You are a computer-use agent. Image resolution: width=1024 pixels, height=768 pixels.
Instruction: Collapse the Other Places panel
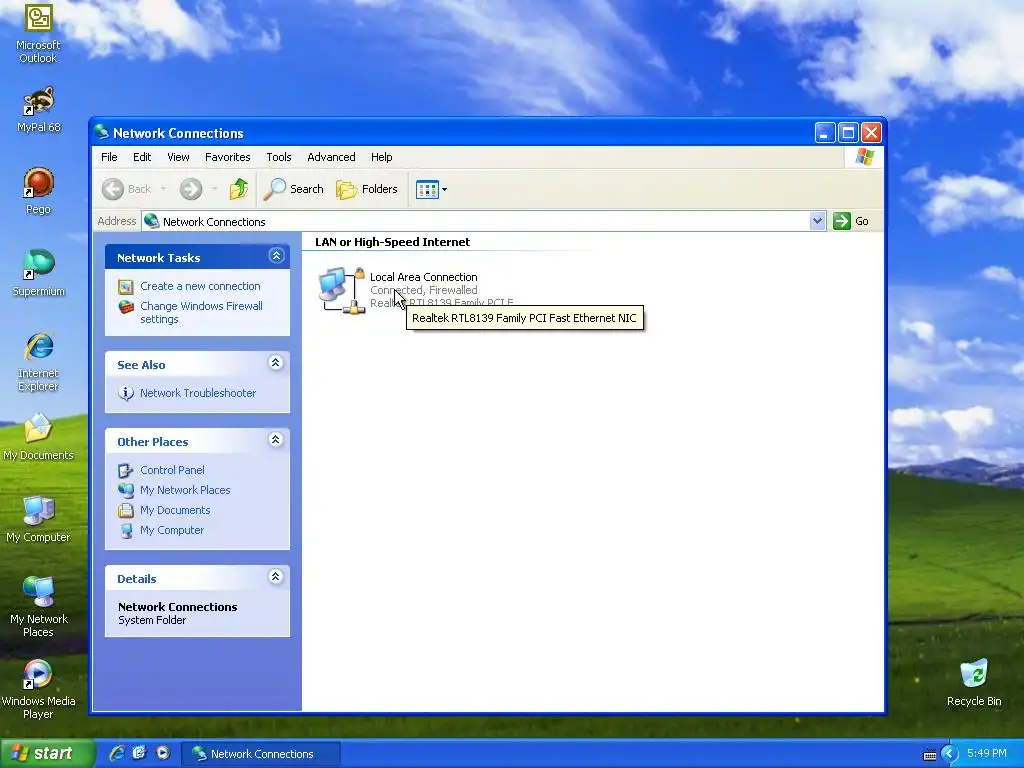click(276, 440)
